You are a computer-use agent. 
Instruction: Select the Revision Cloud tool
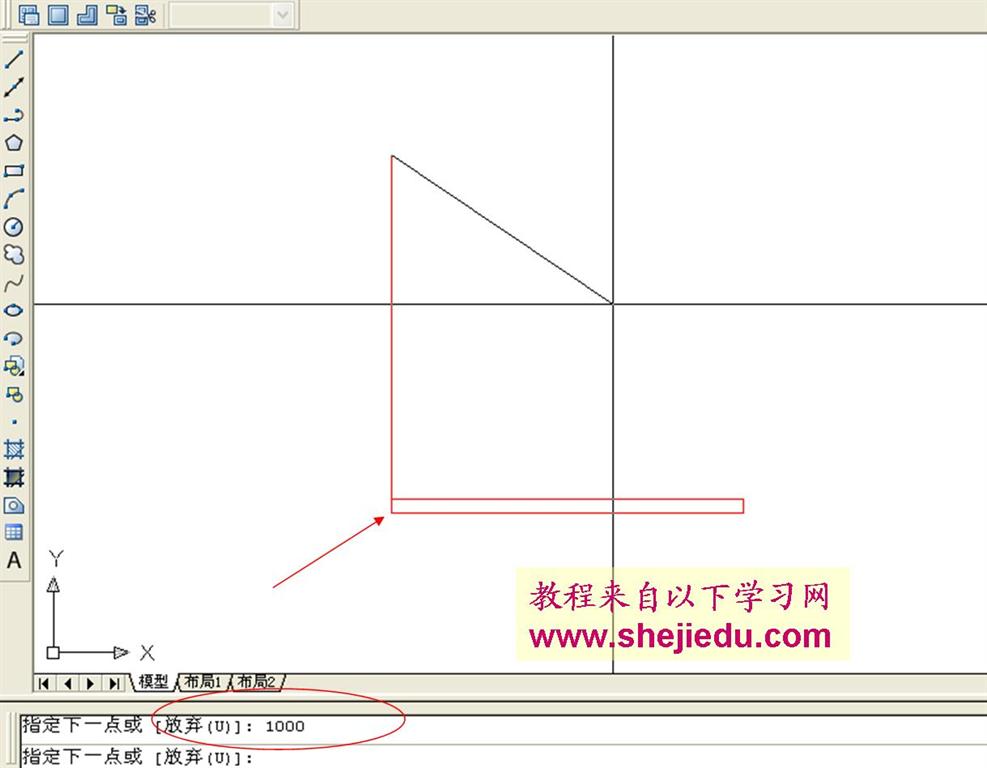tap(14, 254)
